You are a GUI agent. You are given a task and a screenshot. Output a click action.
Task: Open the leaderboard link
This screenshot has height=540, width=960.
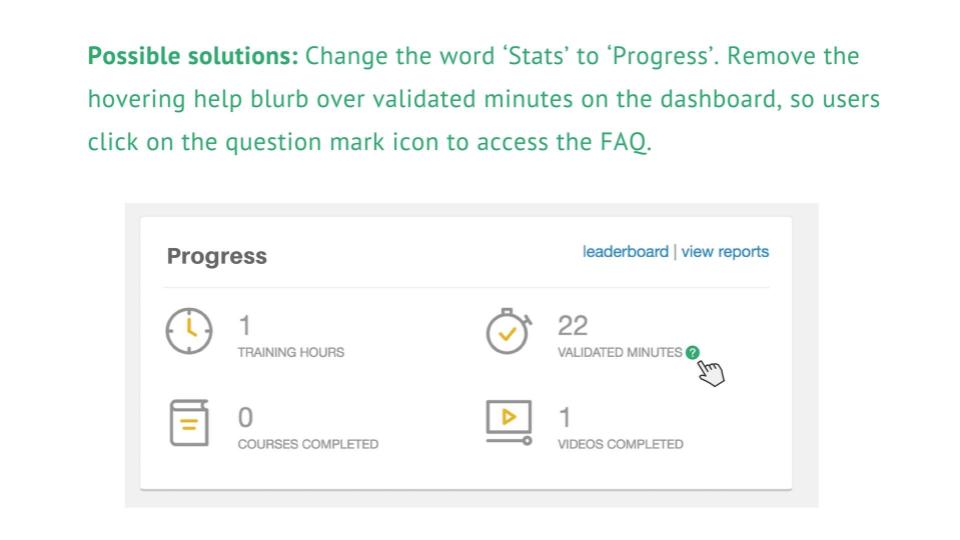625,252
